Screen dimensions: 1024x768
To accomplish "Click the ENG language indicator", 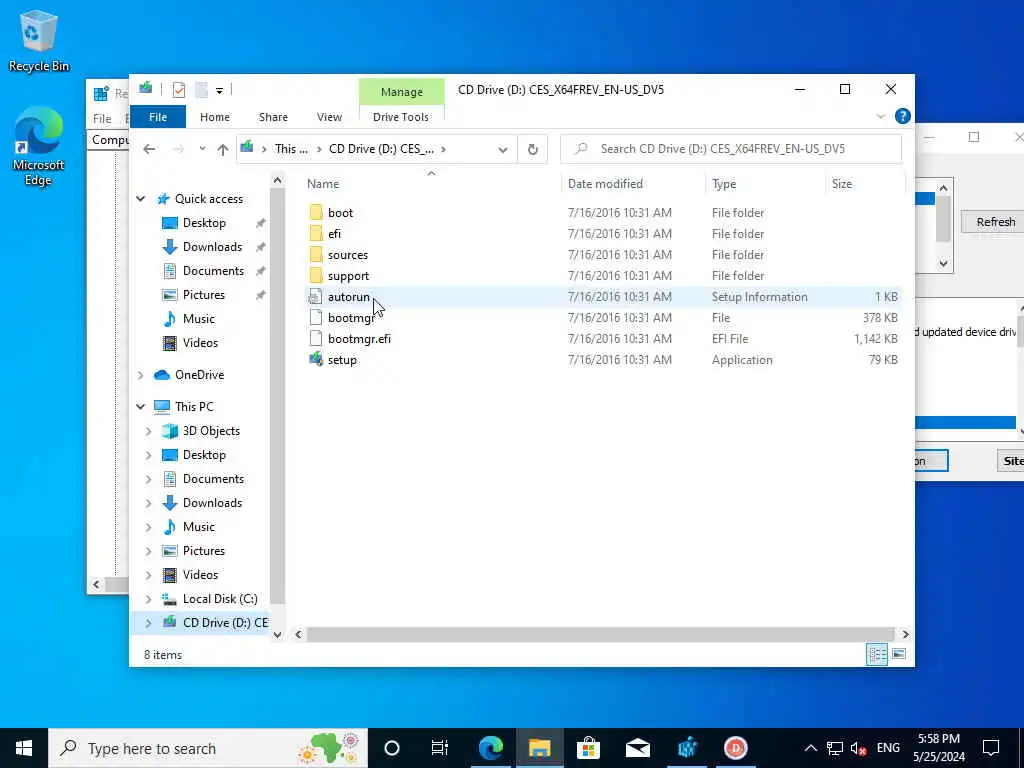I will (x=888, y=748).
